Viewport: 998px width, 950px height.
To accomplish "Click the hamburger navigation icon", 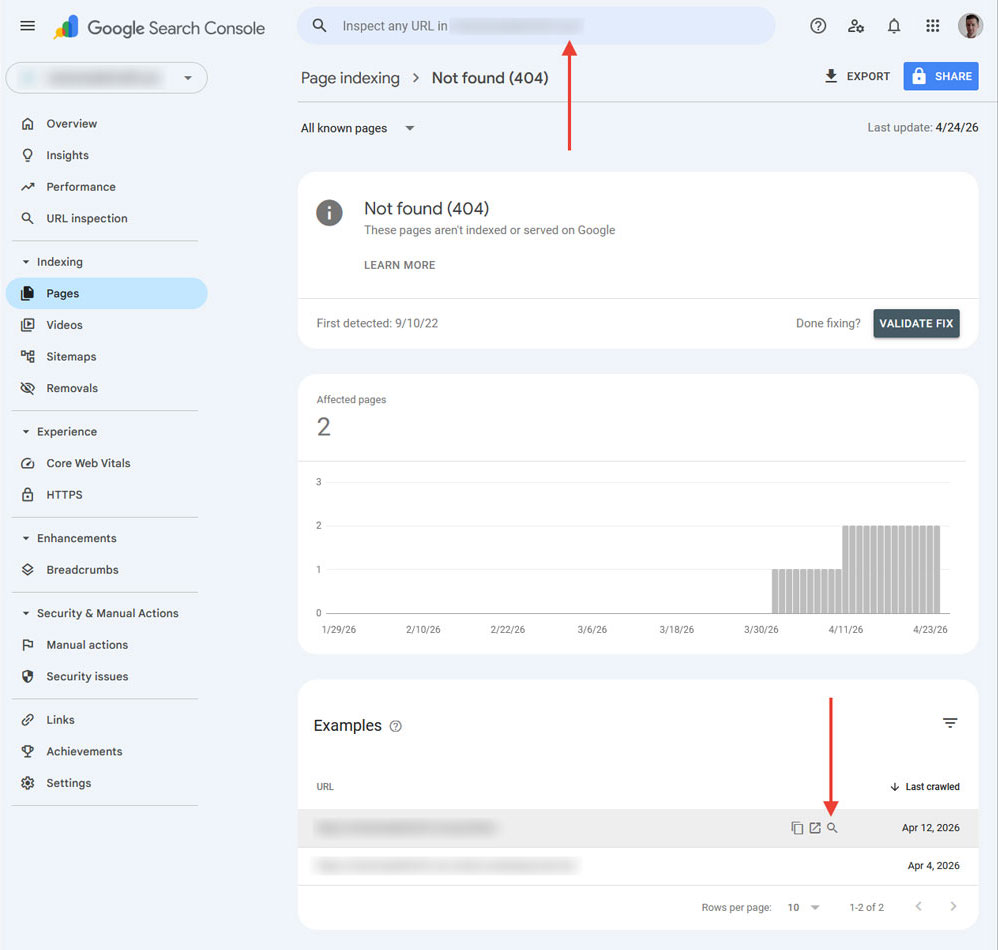I will (27, 26).
